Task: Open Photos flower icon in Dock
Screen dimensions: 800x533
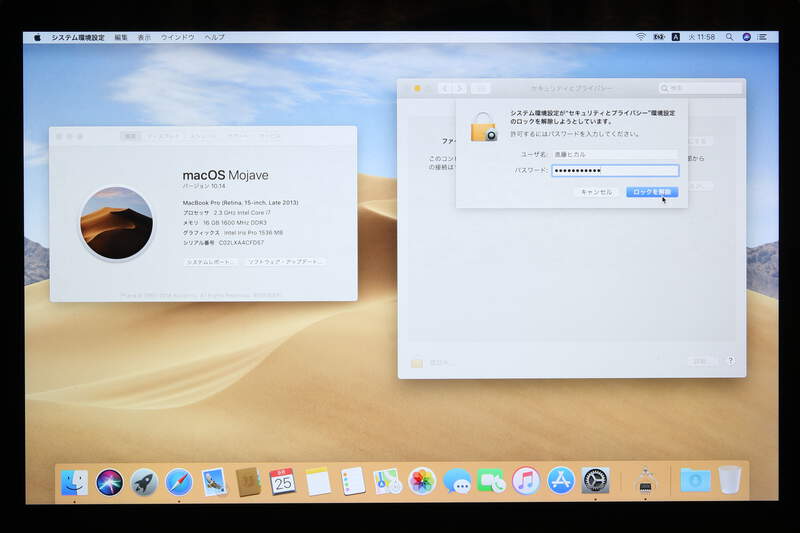Action: point(422,481)
